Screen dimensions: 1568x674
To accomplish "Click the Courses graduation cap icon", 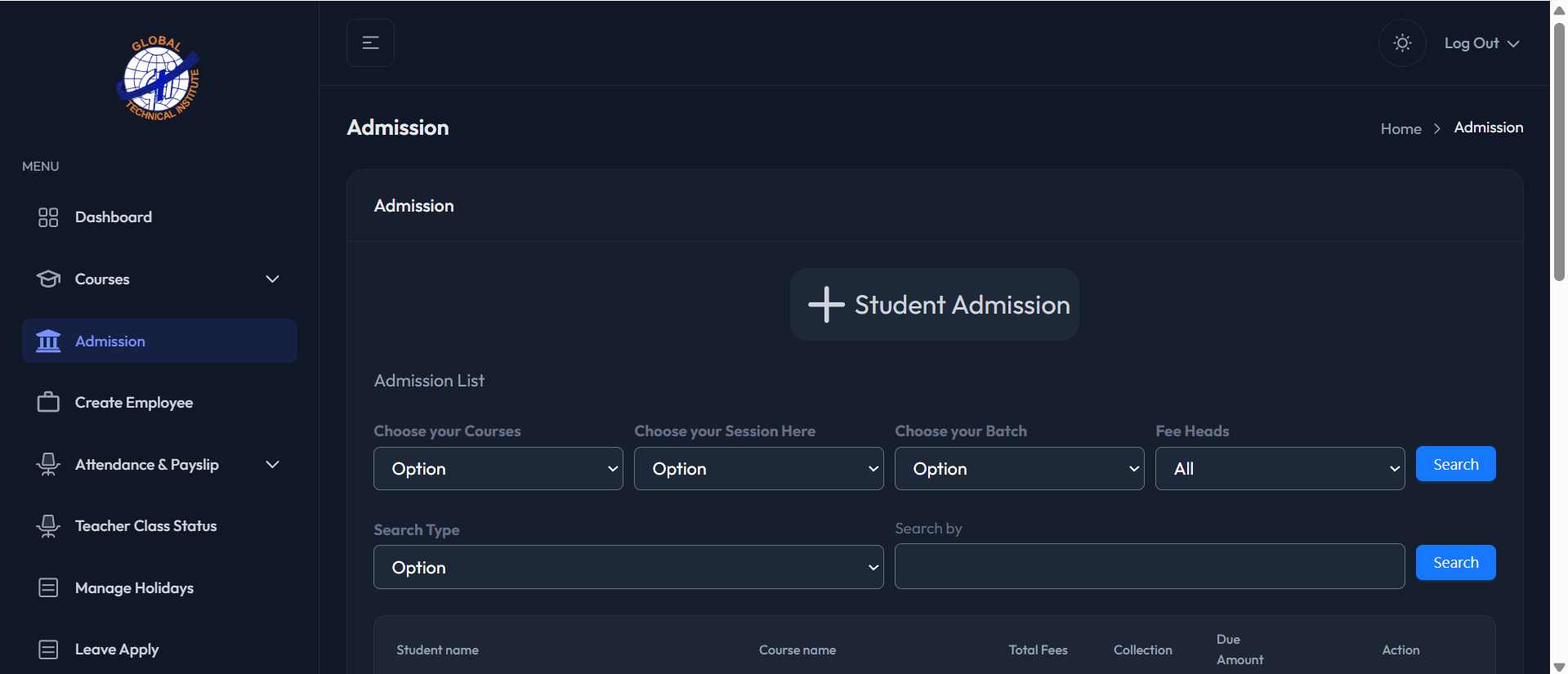I will click(x=48, y=279).
